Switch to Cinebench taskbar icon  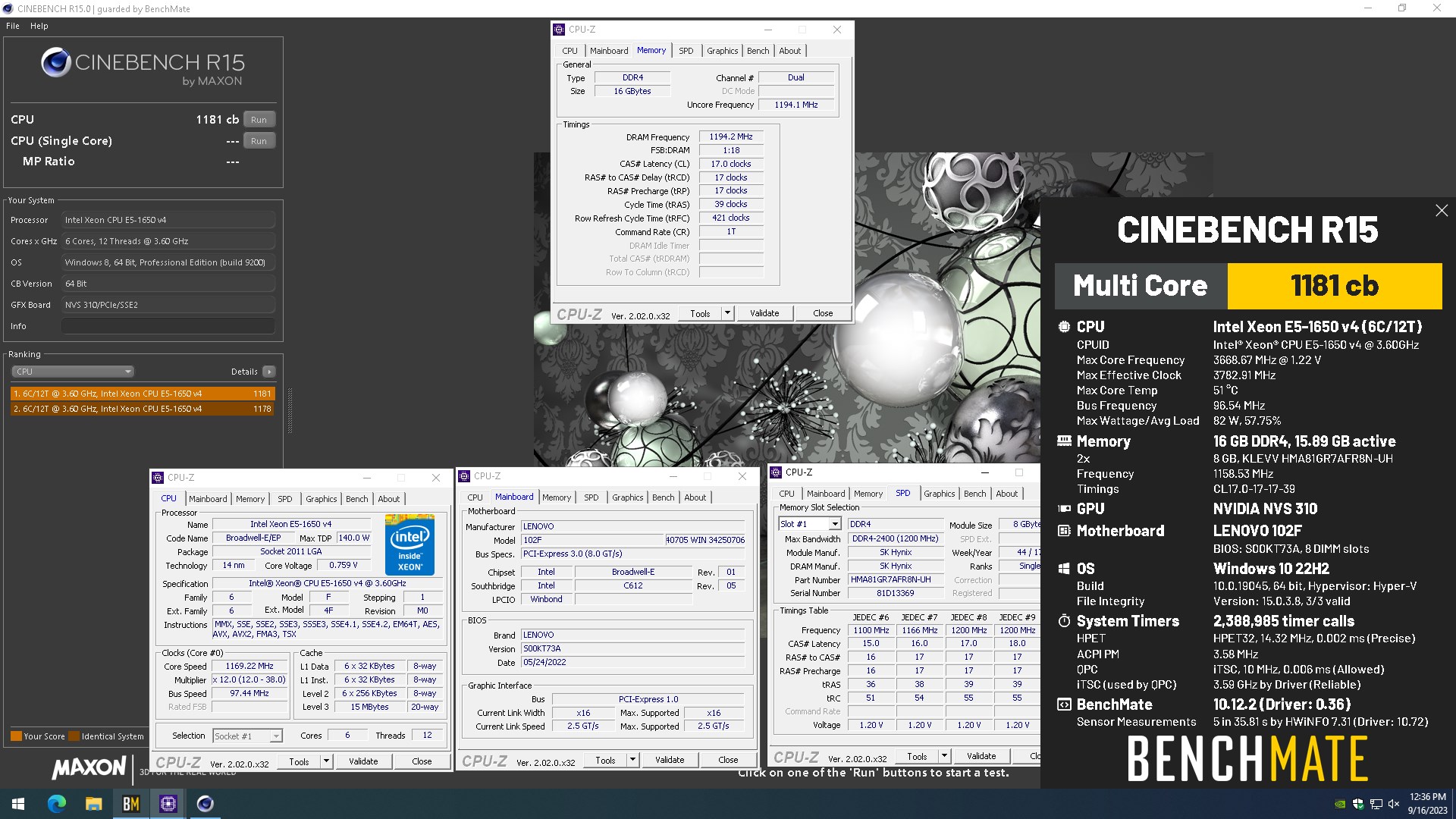(205, 804)
